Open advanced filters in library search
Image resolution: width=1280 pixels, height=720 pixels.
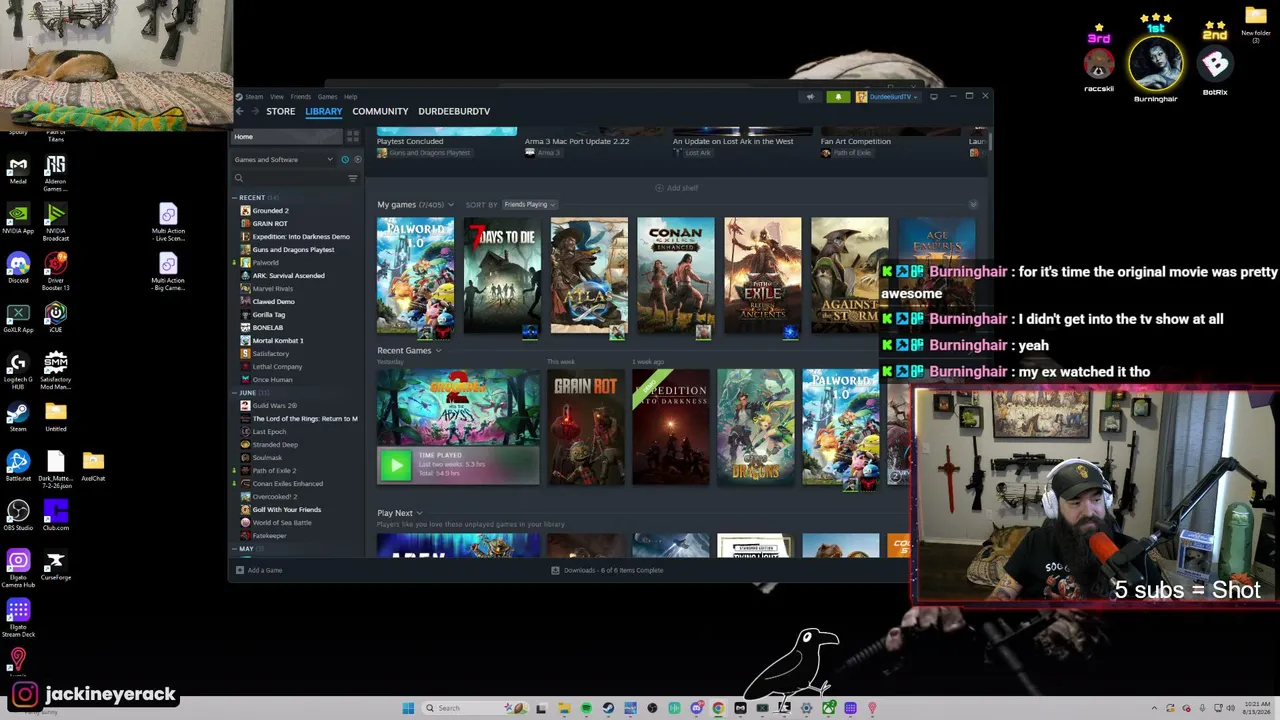pyautogui.click(x=352, y=178)
